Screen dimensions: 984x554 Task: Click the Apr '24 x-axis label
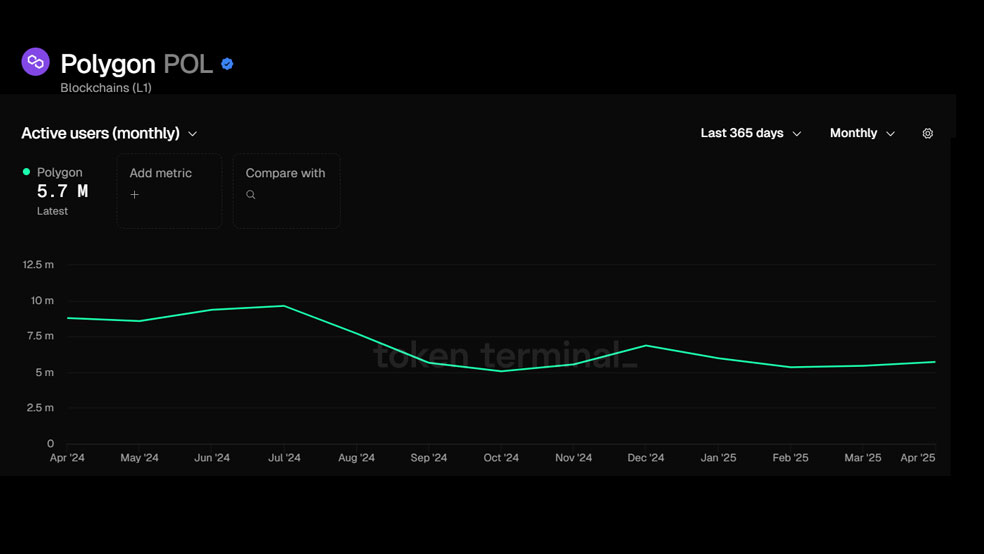pos(67,458)
